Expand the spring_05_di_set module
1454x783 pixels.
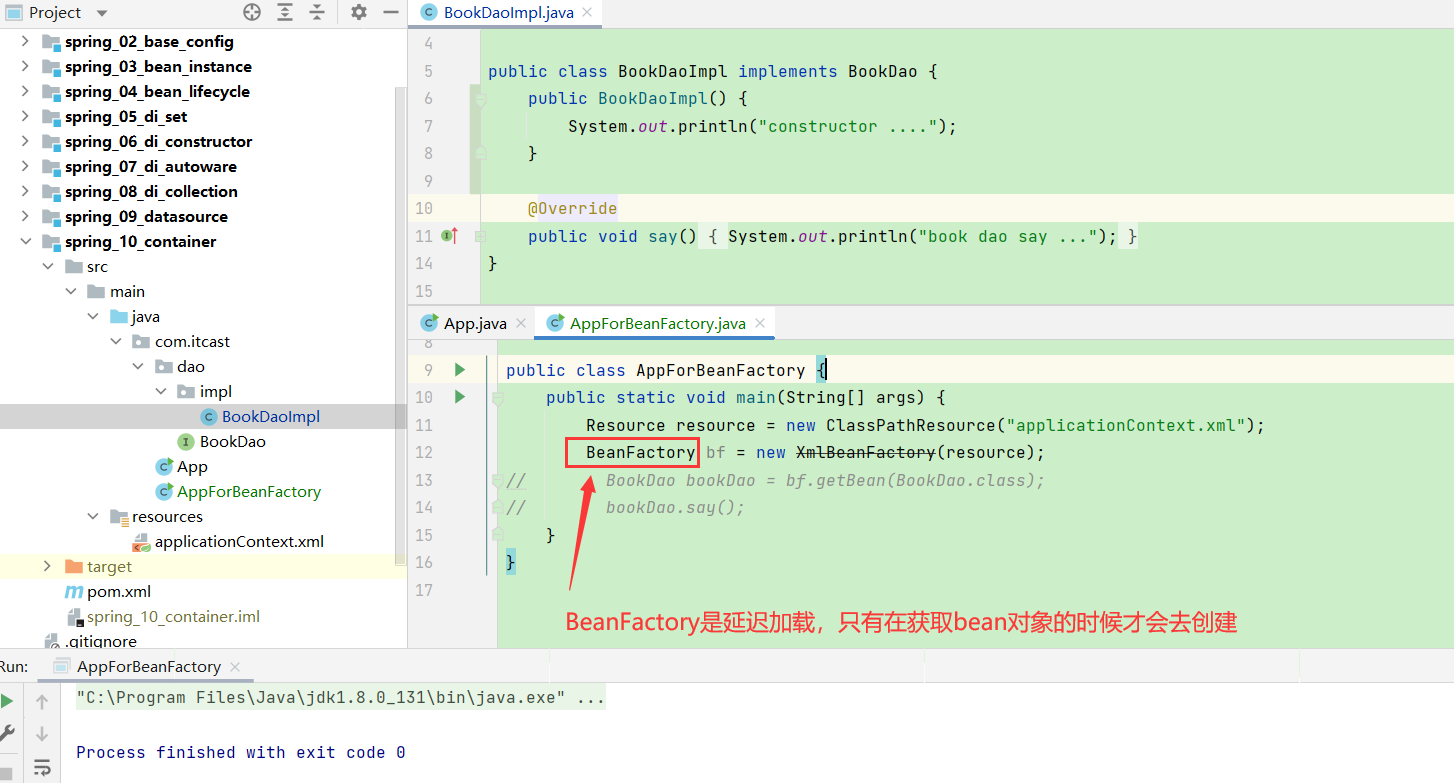click(25, 116)
